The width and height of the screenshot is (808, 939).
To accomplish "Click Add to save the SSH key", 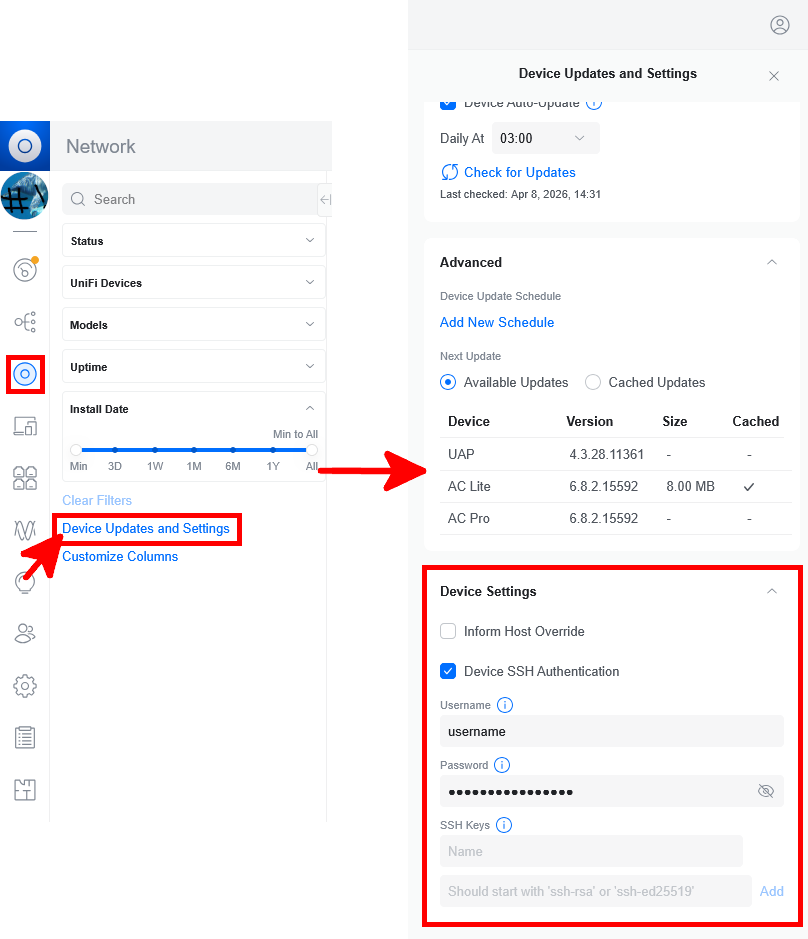I will click(771, 891).
